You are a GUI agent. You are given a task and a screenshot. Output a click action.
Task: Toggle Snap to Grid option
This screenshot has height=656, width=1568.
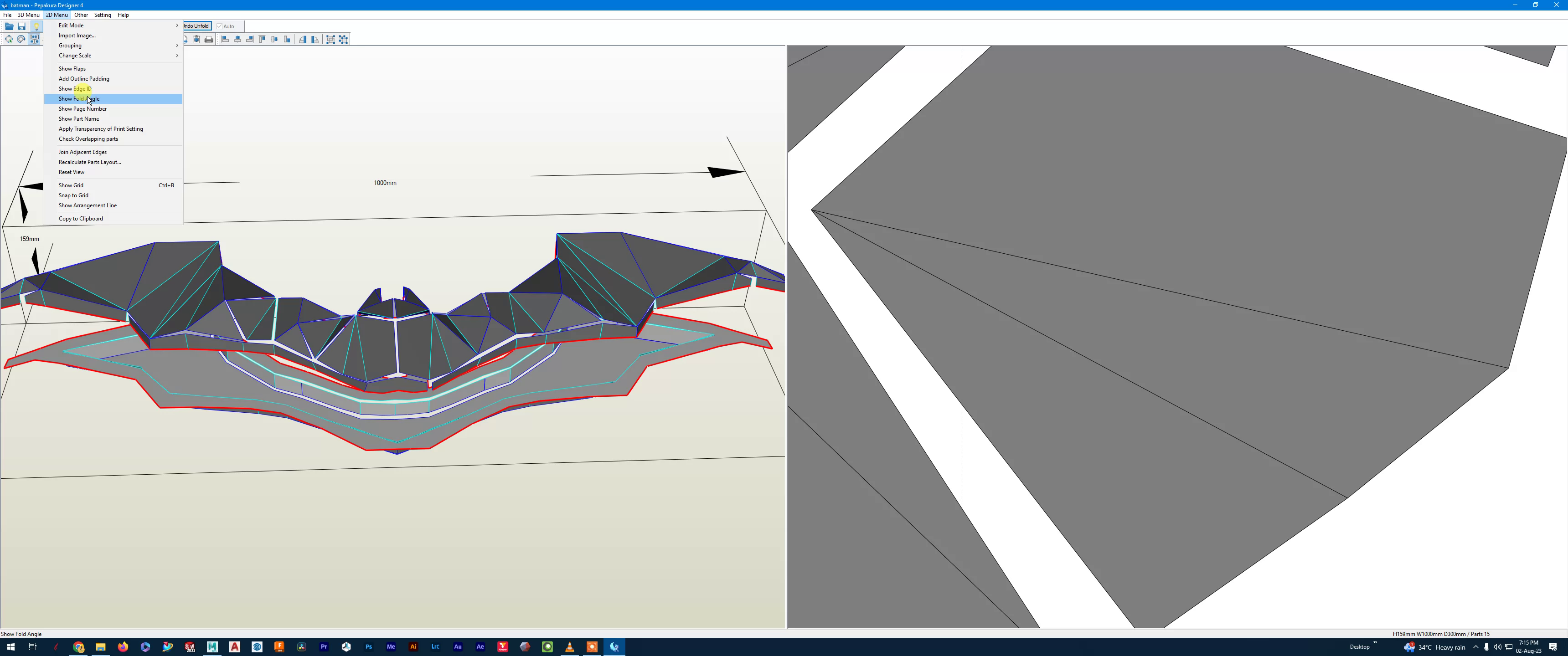click(x=74, y=195)
